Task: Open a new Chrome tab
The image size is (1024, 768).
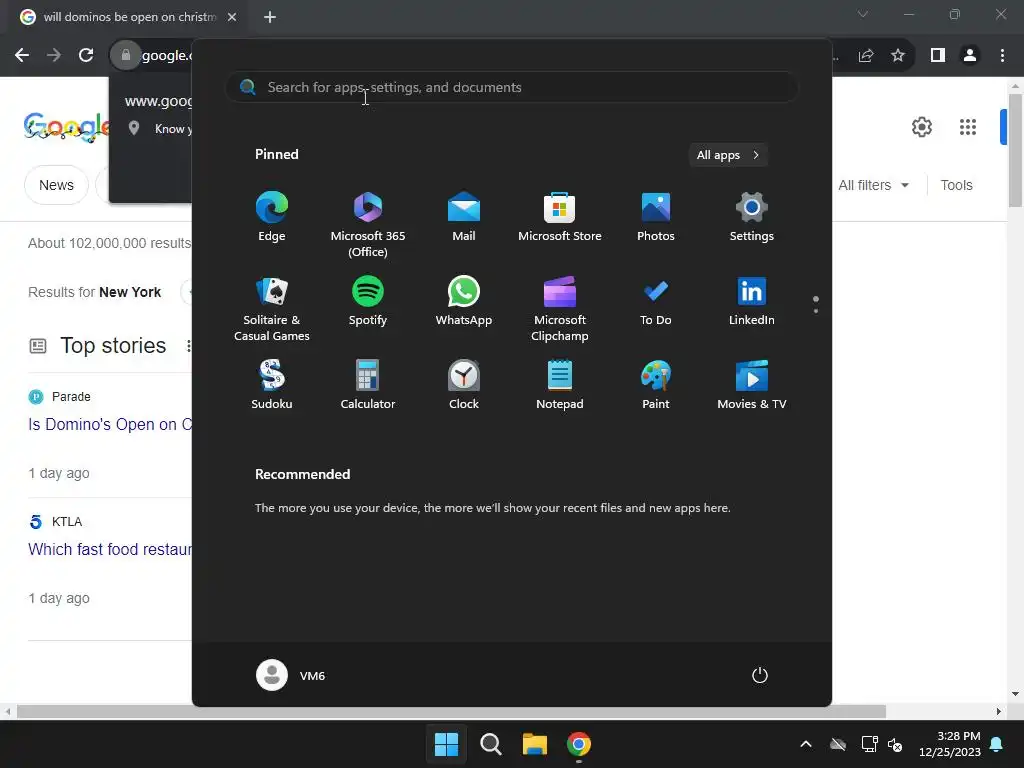Action: (270, 17)
